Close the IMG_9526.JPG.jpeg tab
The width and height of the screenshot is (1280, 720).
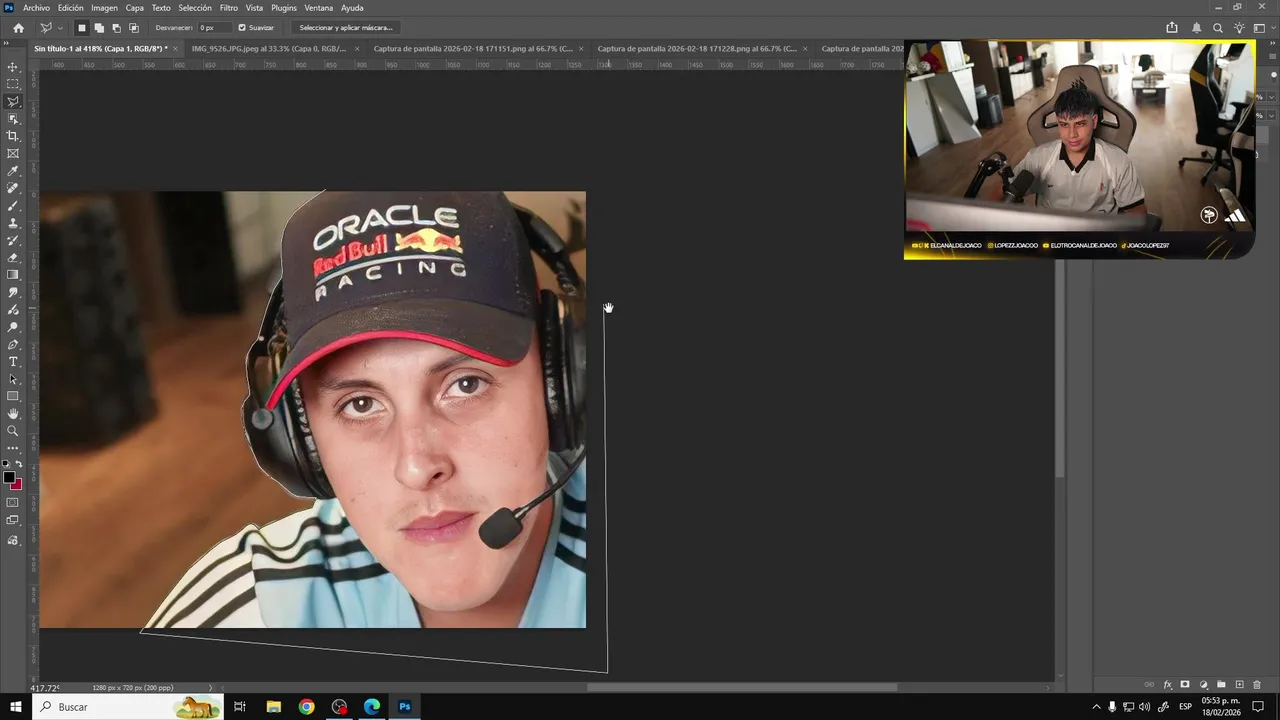pyautogui.click(x=357, y=48)
